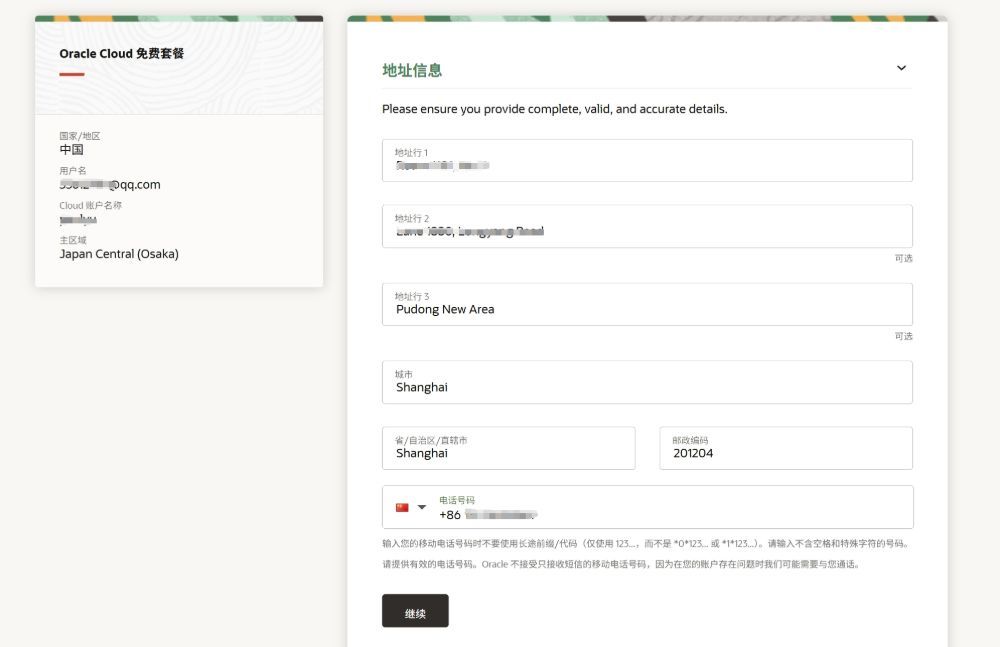The height and width of the screenshot is (647, 1000).
Task: Click the 继续 button
Action: [415, 611]
